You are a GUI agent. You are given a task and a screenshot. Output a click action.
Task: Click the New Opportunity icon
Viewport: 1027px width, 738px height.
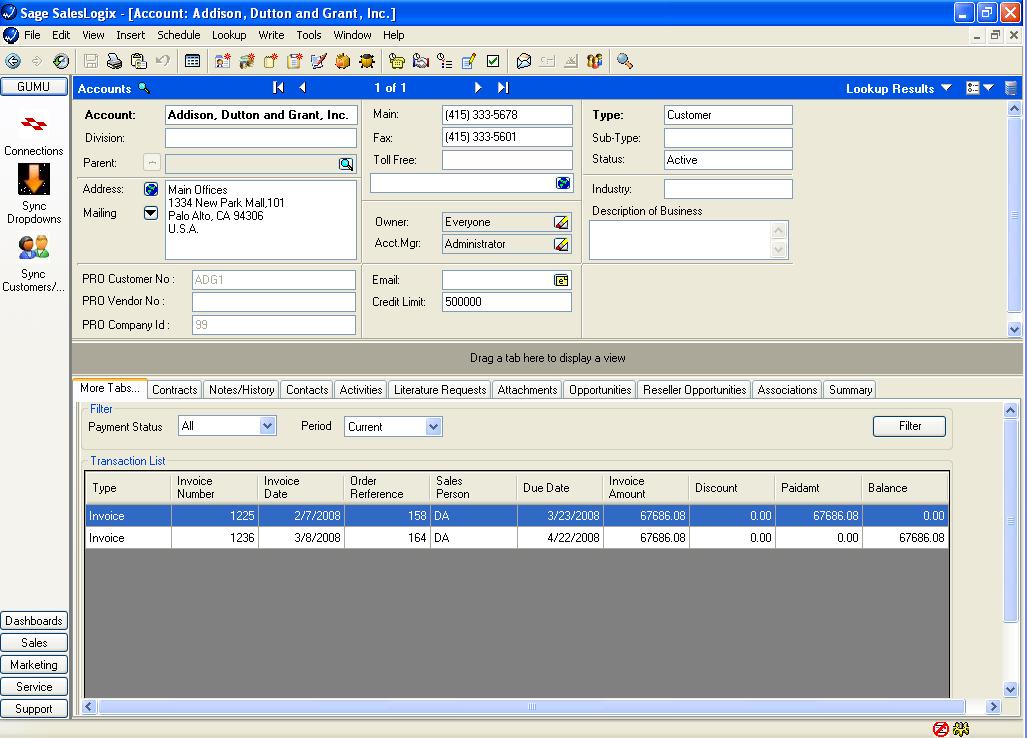[247, 62]
